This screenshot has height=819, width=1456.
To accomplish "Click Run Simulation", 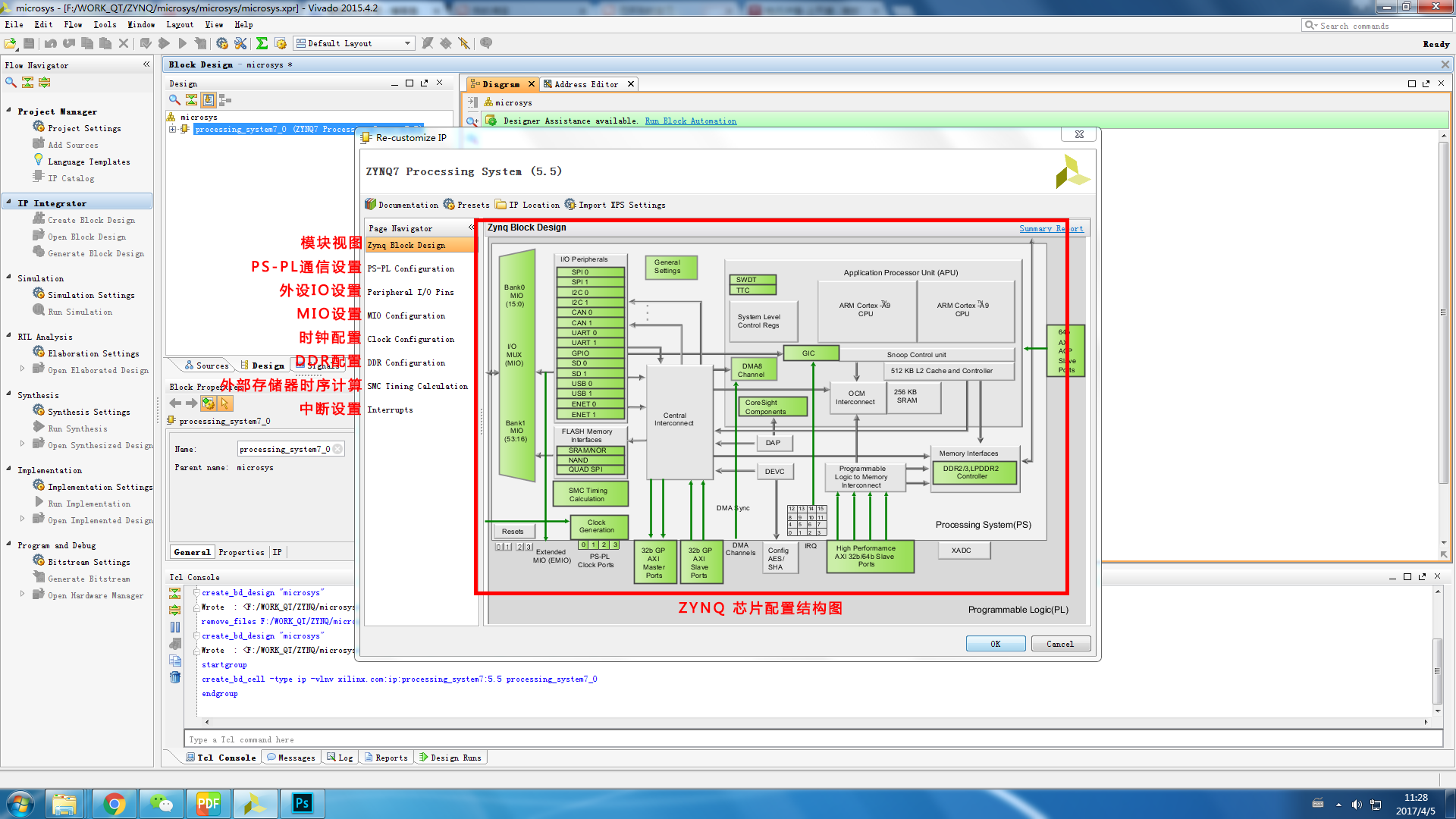I will [x=80, y=312].
